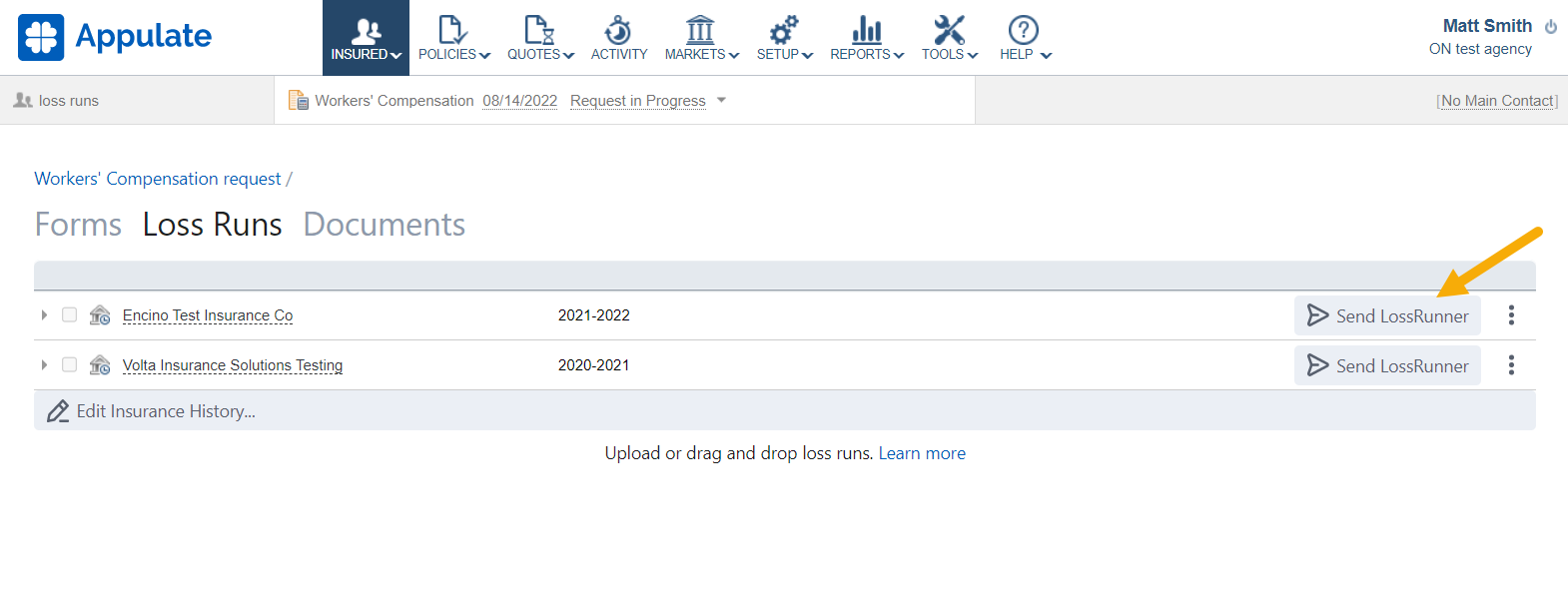Screen dimensions: 1568x596
Task: Expand the Encino Test Insurance Co row
Action: pos(44,314)
